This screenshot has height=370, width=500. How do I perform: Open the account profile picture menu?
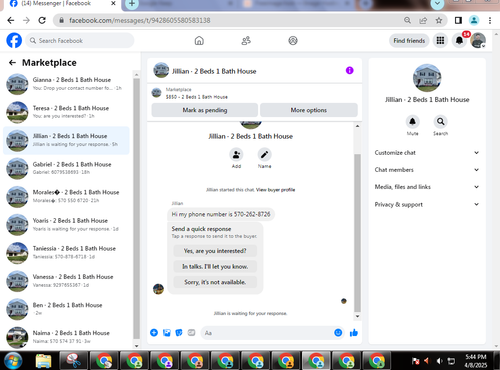(x=478, y=41)
